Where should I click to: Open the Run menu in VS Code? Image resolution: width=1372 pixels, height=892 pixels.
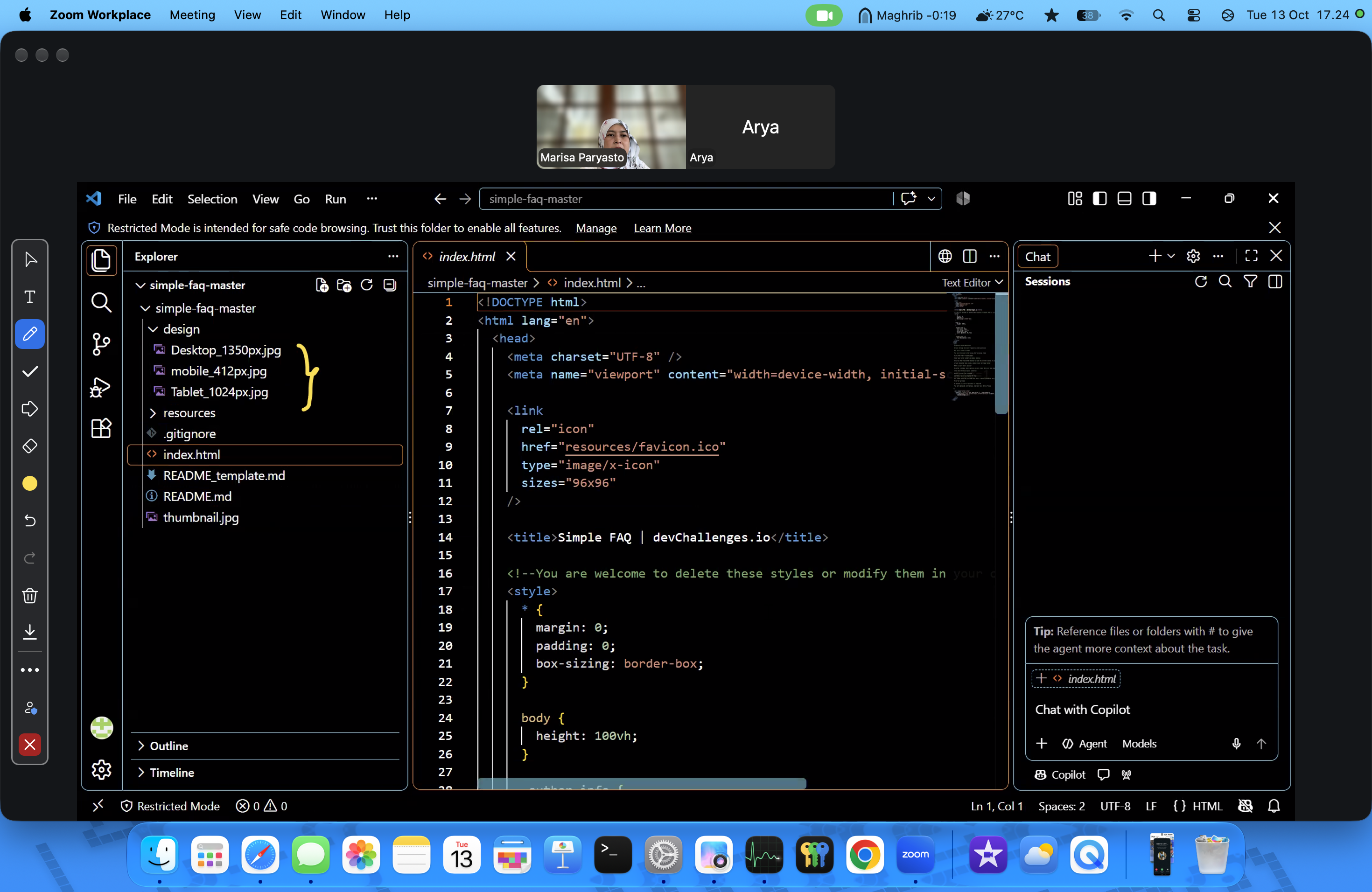(336, 199)
